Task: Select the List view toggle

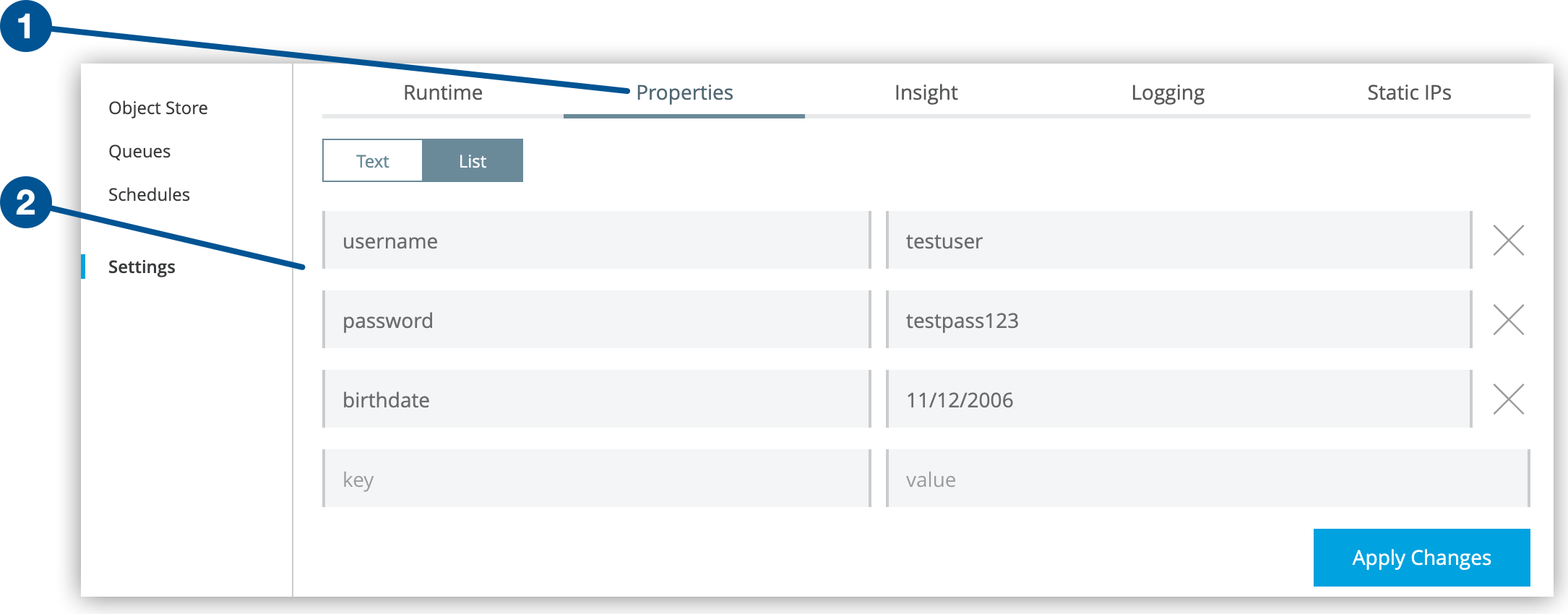Action: click(x=473, y=161)
